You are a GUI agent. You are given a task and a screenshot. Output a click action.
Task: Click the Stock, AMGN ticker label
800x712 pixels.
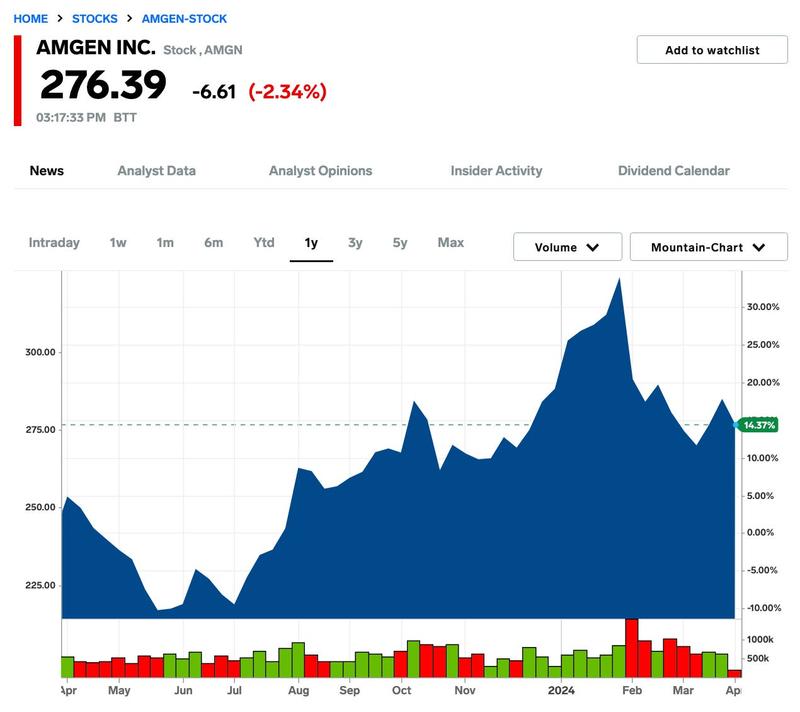(x=203, y=50)
